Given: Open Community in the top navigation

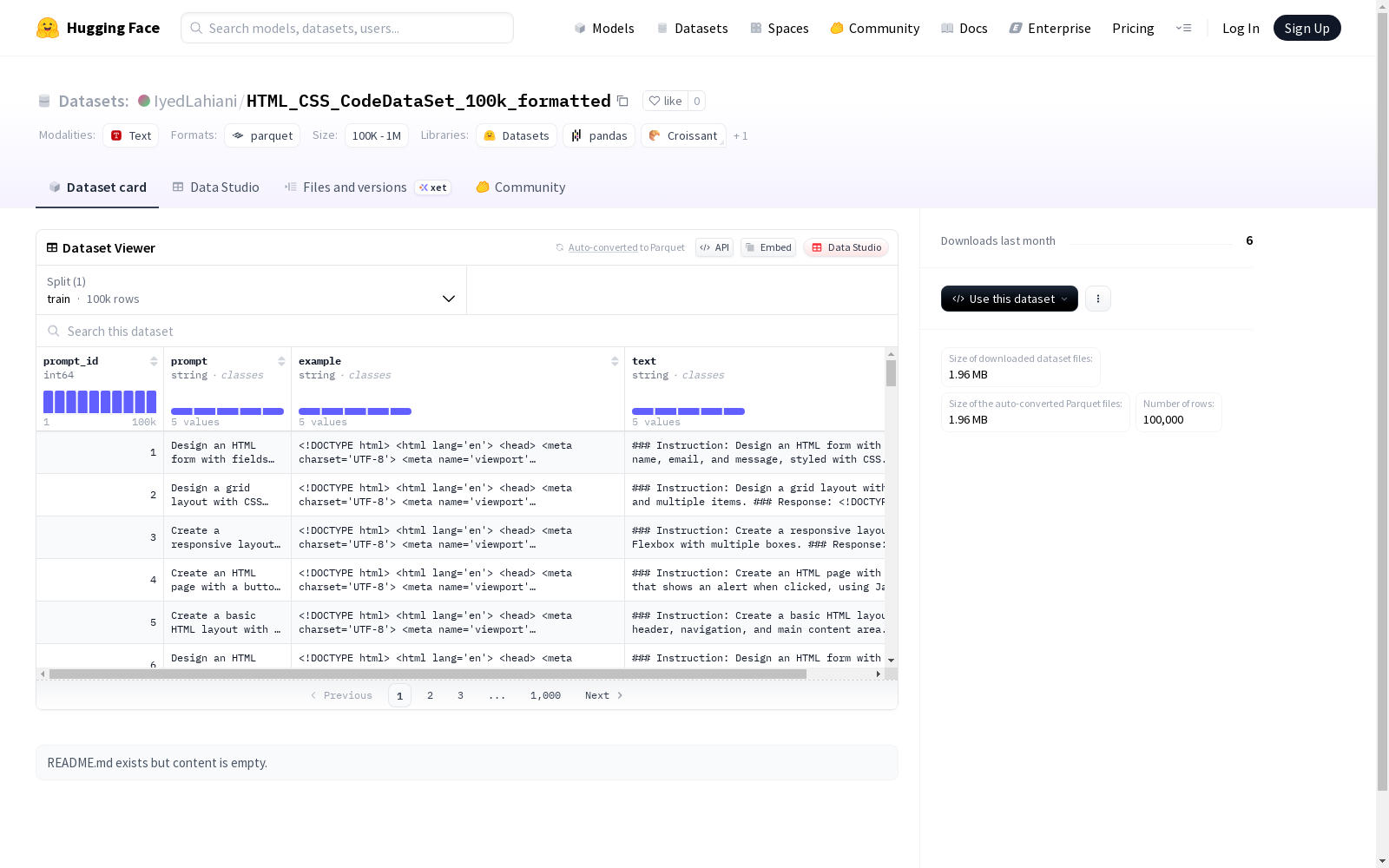Looking at the screenshot, I should coord(875,28).
